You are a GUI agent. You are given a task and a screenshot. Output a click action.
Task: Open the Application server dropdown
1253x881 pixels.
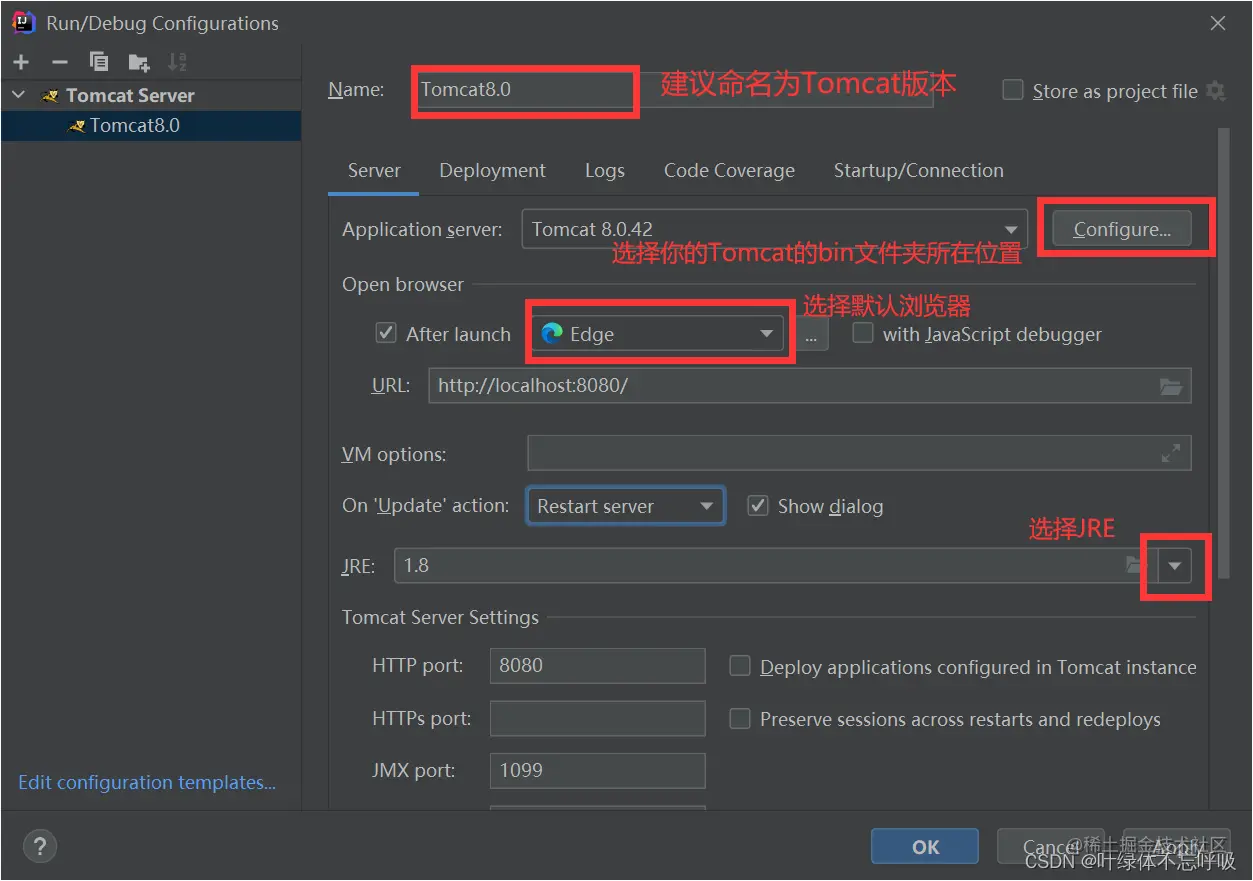pos(774,229)
